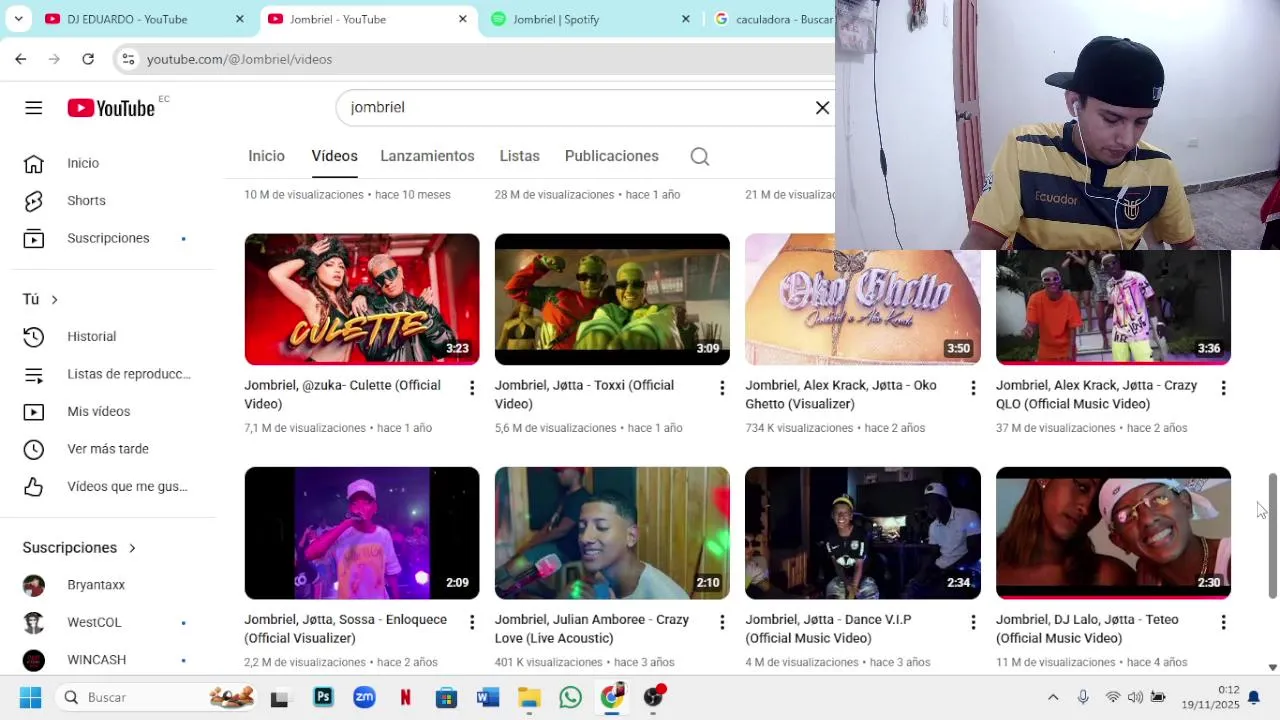Open options menu for Toxxi video
Image resolution: width=1280 pixels, height=720 pixels.
point(722,388)
